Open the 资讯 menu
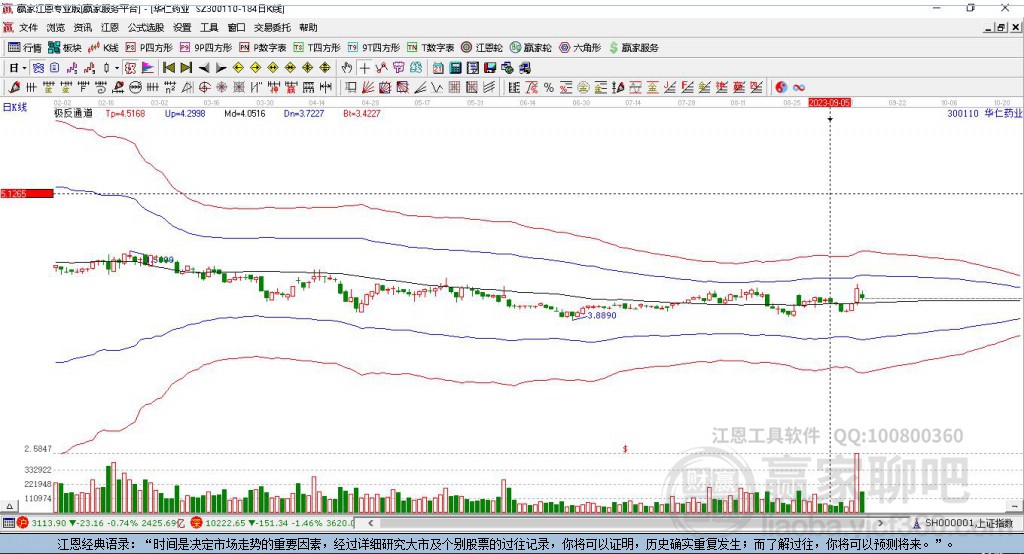The width and height of the screenshot is (1024, 554). [x=82, y=27]
